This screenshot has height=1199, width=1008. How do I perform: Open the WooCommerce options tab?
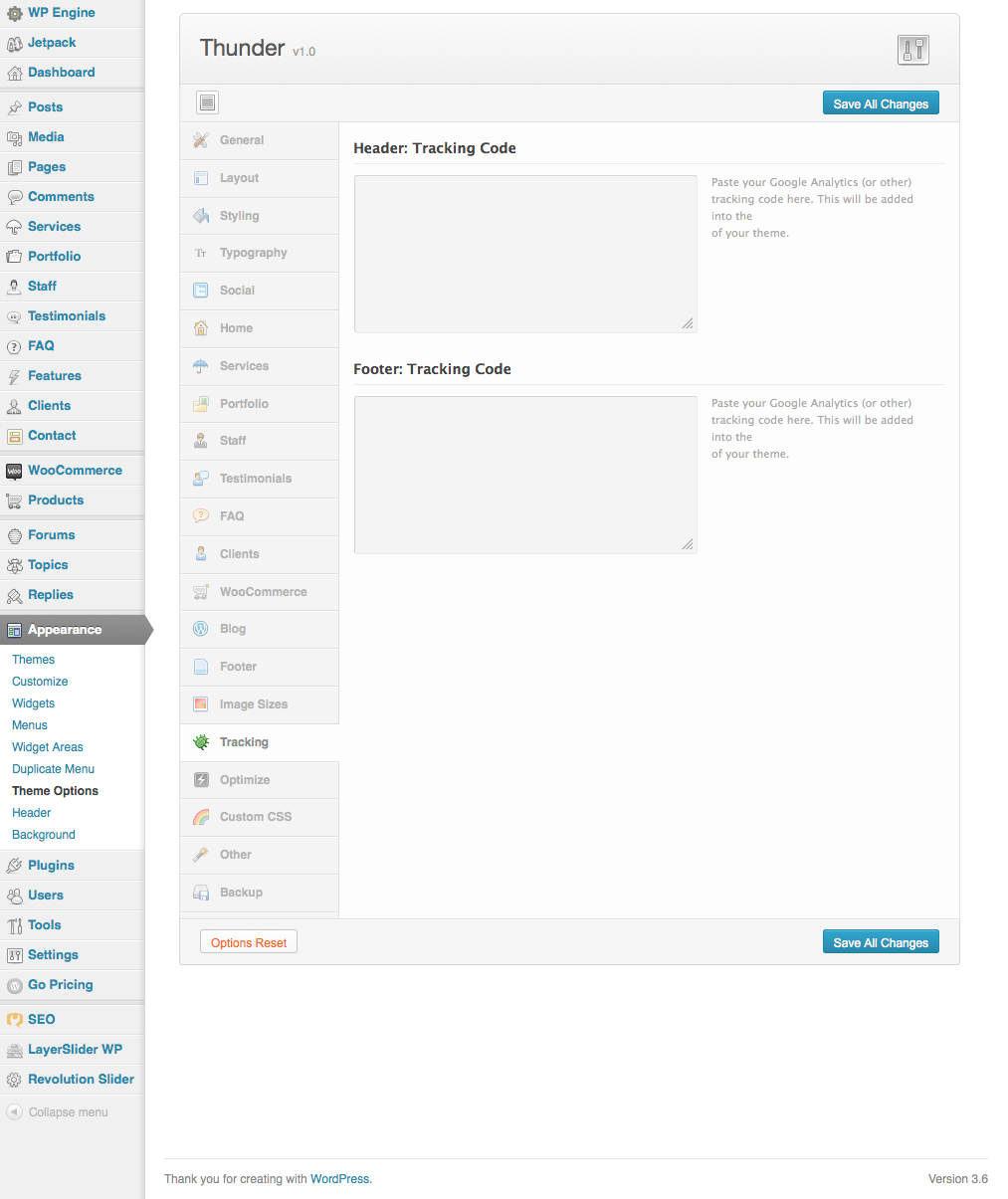[260, 592]
